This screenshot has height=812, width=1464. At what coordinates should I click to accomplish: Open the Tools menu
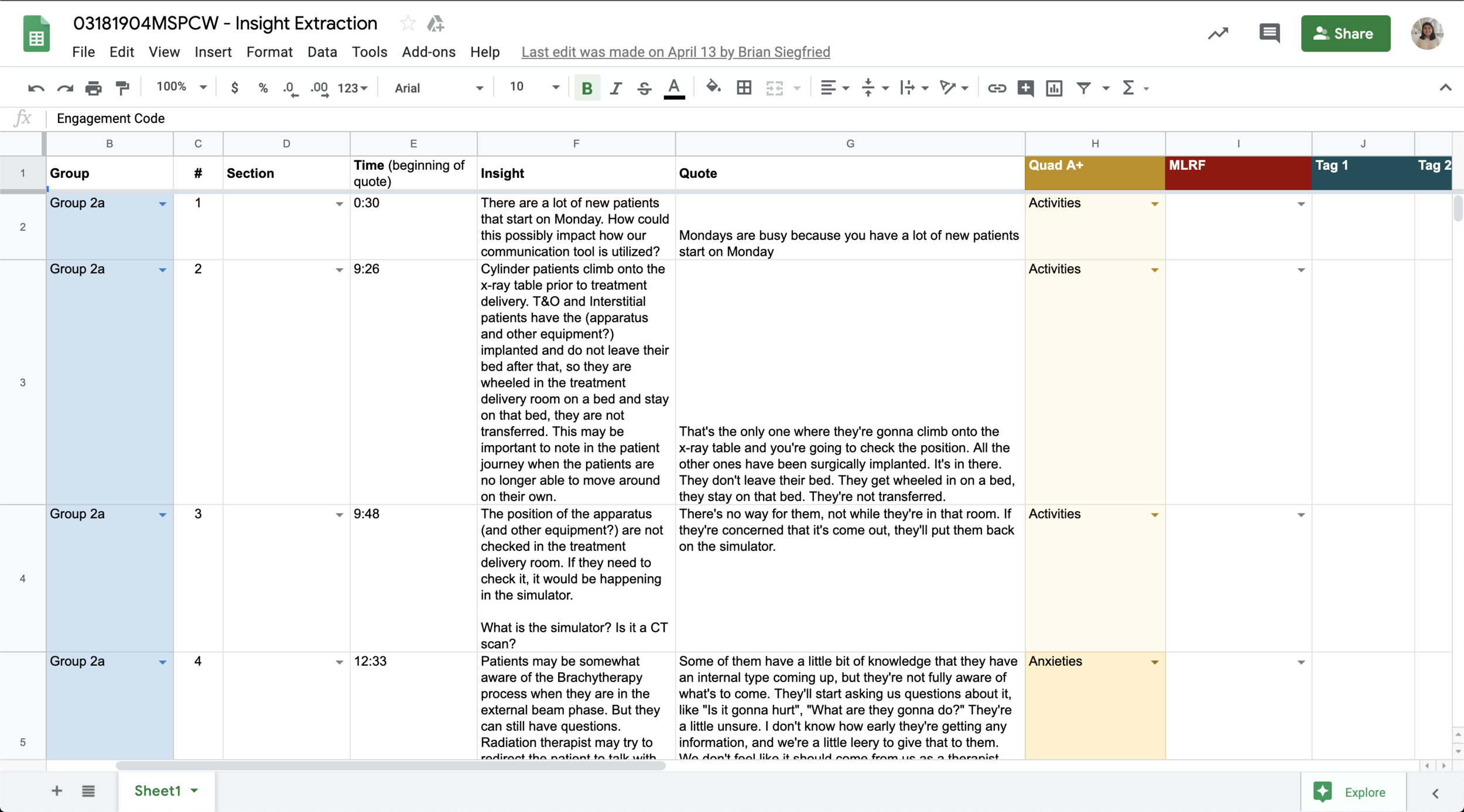(370, 52)
